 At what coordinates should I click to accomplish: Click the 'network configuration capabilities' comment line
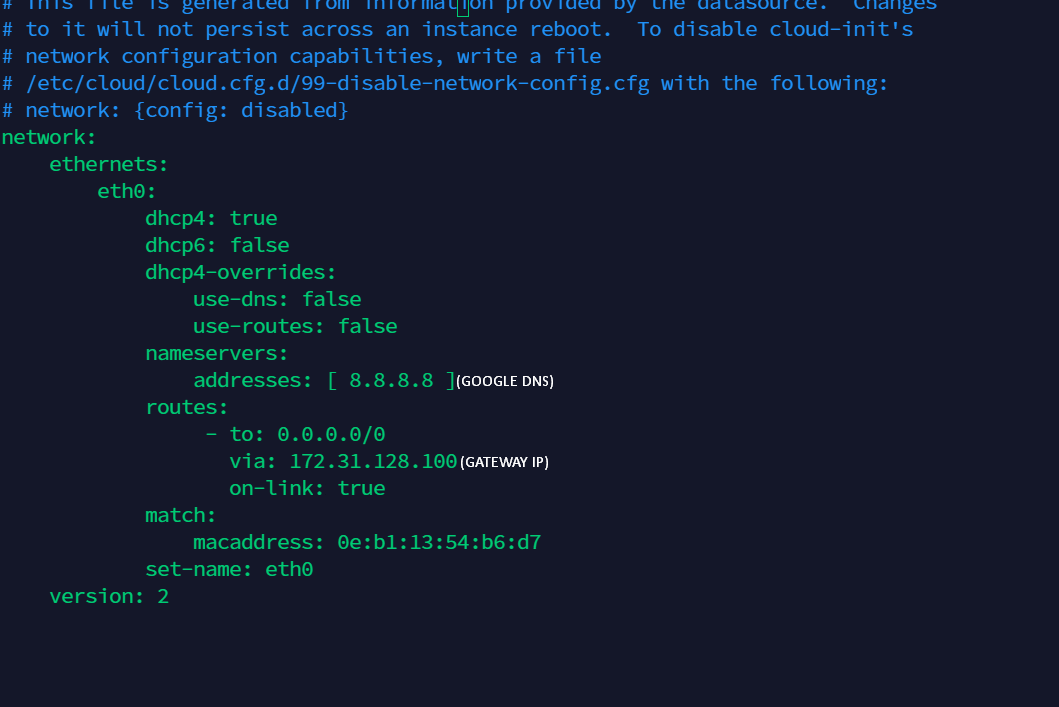pos(301,56)
